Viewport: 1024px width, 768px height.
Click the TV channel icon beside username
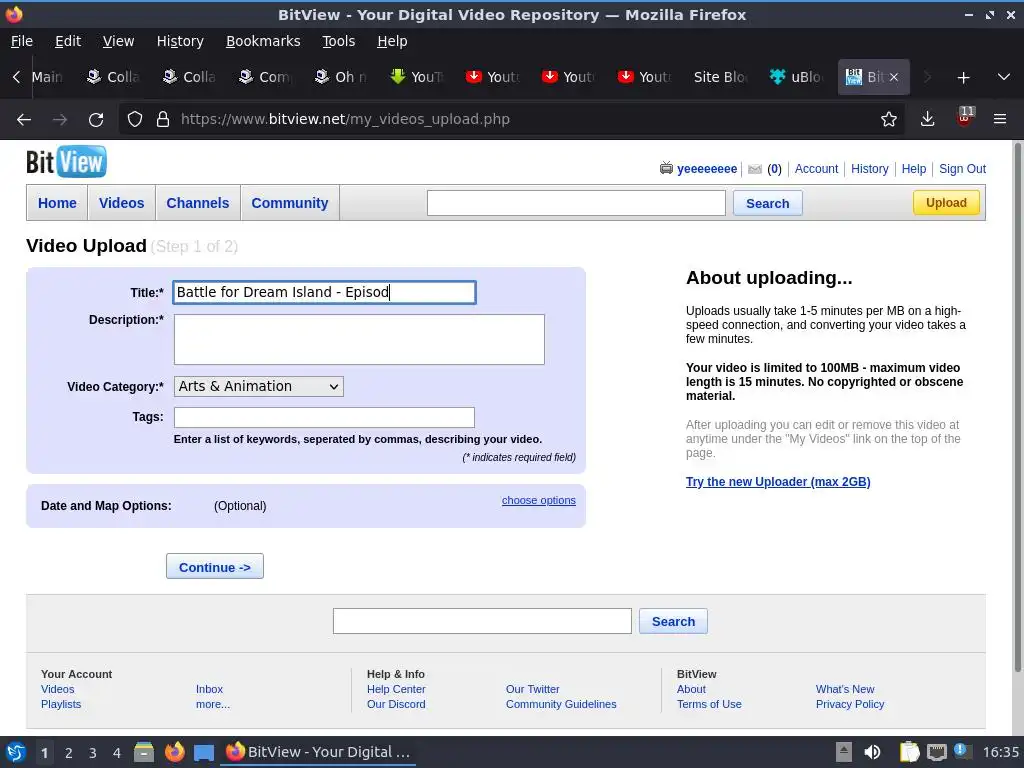click(x=666, y=168)
